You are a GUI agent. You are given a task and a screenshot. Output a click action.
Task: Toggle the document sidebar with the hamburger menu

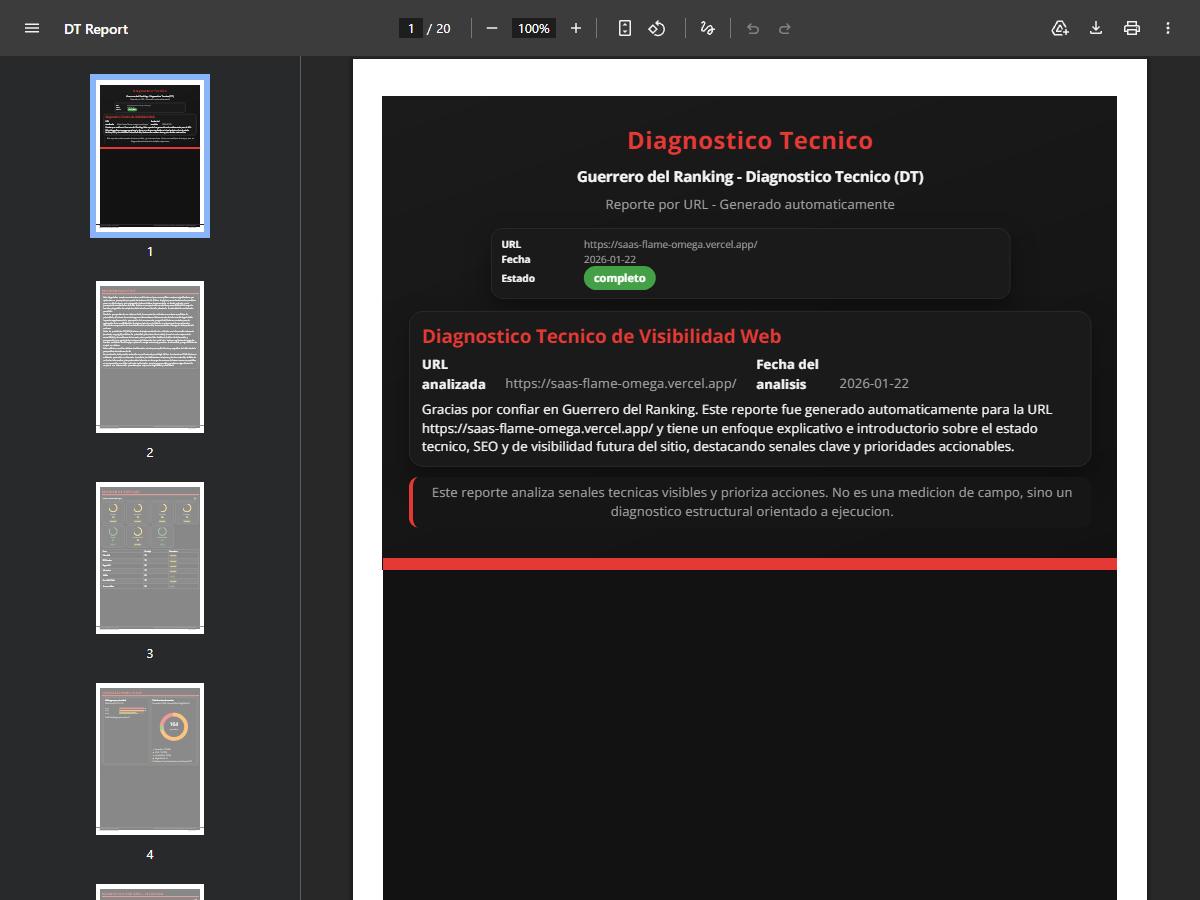pos(32,28)
